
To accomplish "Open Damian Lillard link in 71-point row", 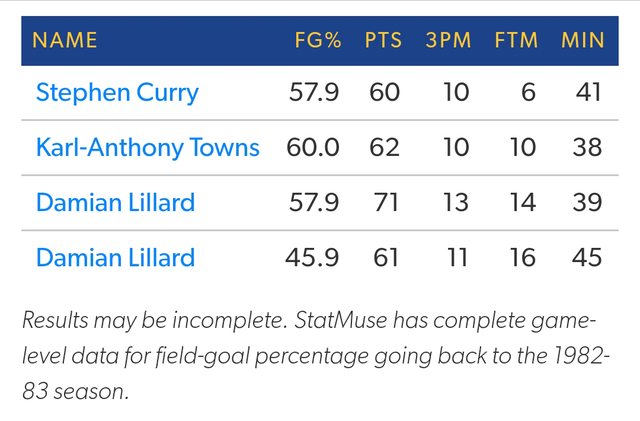I will pos(115,203).
